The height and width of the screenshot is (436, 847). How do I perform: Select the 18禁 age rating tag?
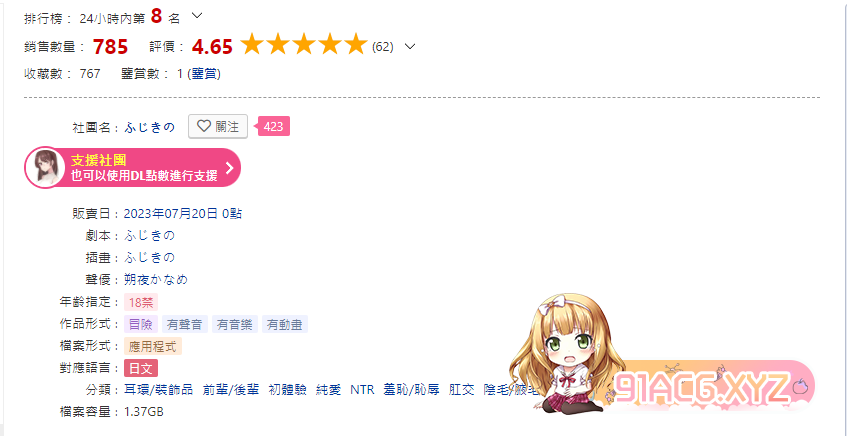(141, 302)
